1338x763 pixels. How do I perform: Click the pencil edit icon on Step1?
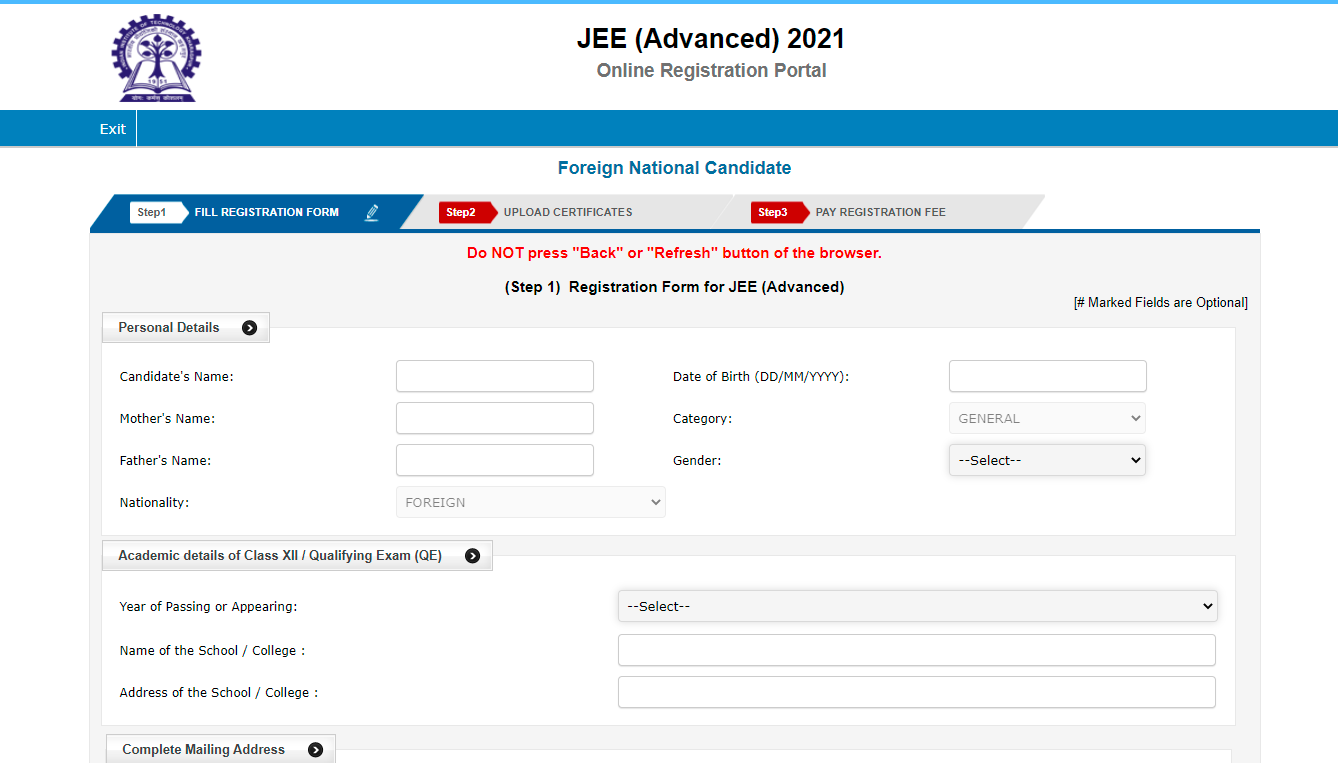[371, 212]
